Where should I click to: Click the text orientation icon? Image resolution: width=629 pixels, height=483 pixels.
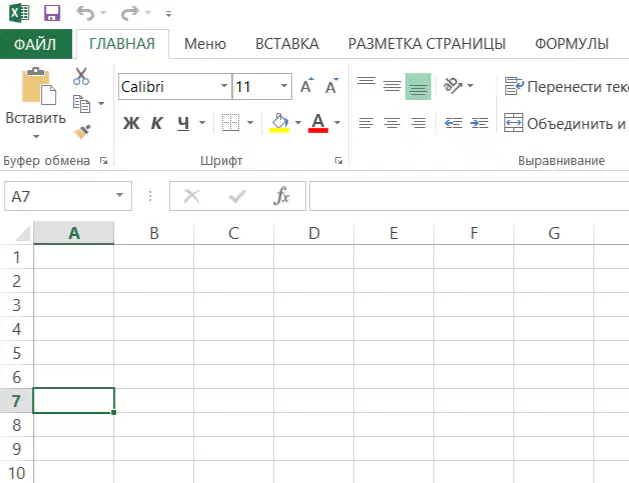tap(453, 85)
